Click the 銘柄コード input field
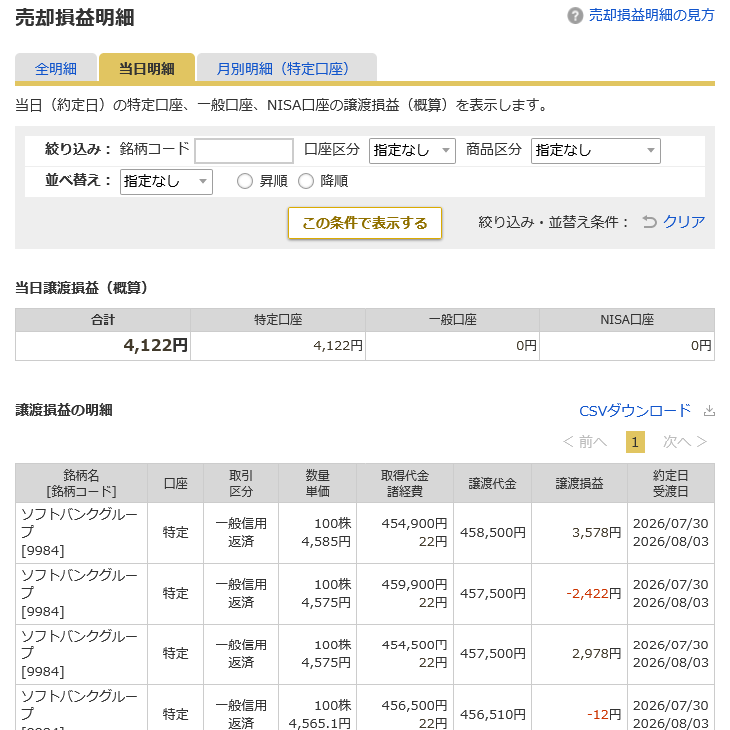The image size is (730, 730). (244, 150)
